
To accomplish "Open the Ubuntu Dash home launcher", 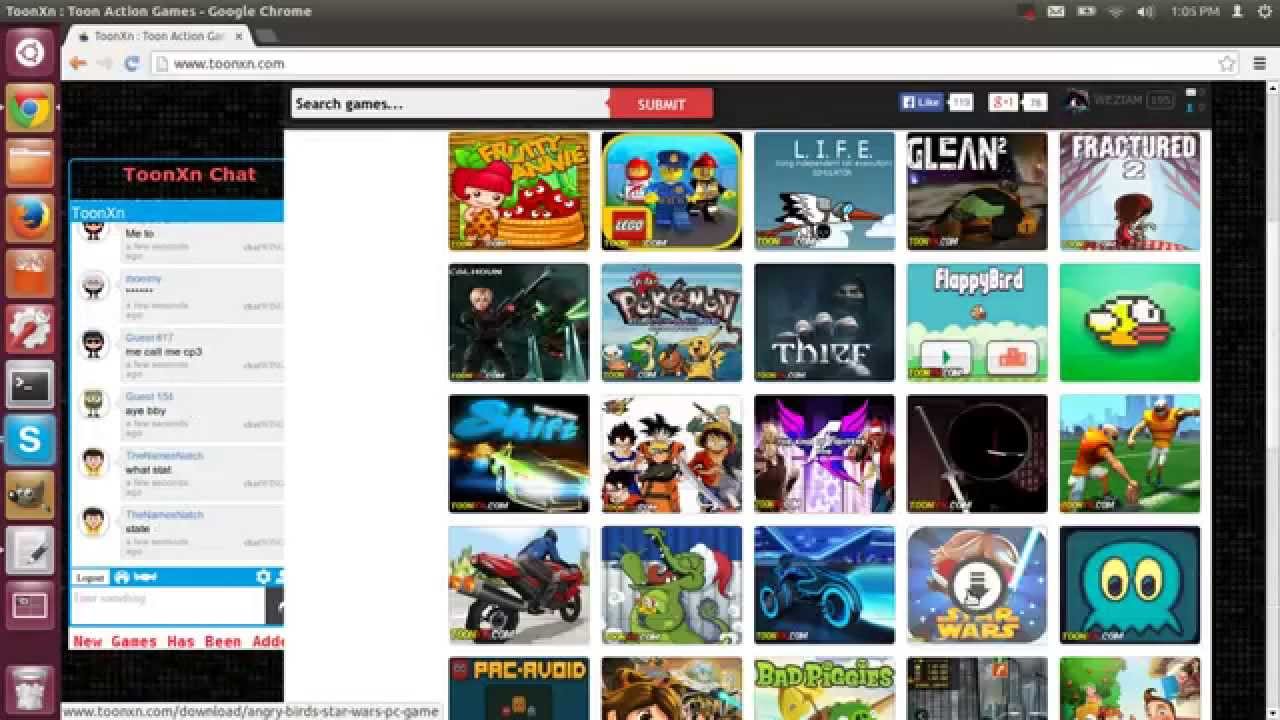I will 30,52.
